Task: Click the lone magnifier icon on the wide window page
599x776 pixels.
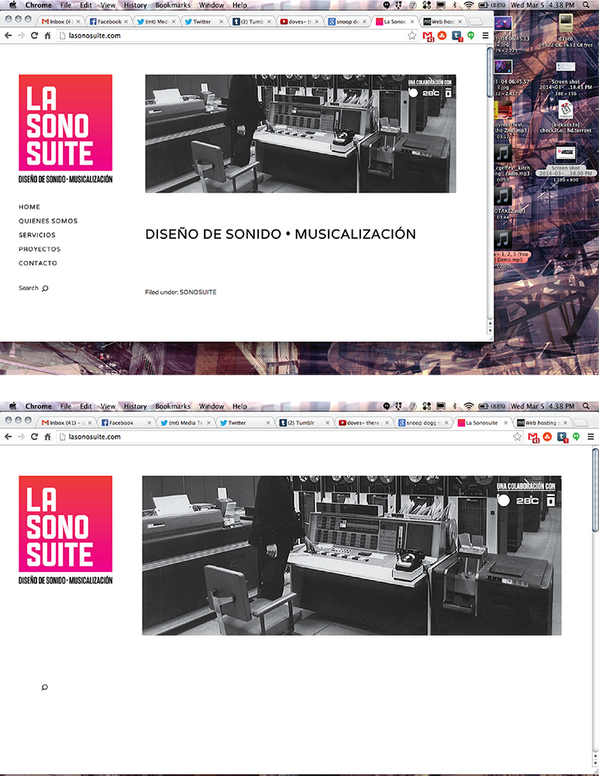Action: click(45, 687)
